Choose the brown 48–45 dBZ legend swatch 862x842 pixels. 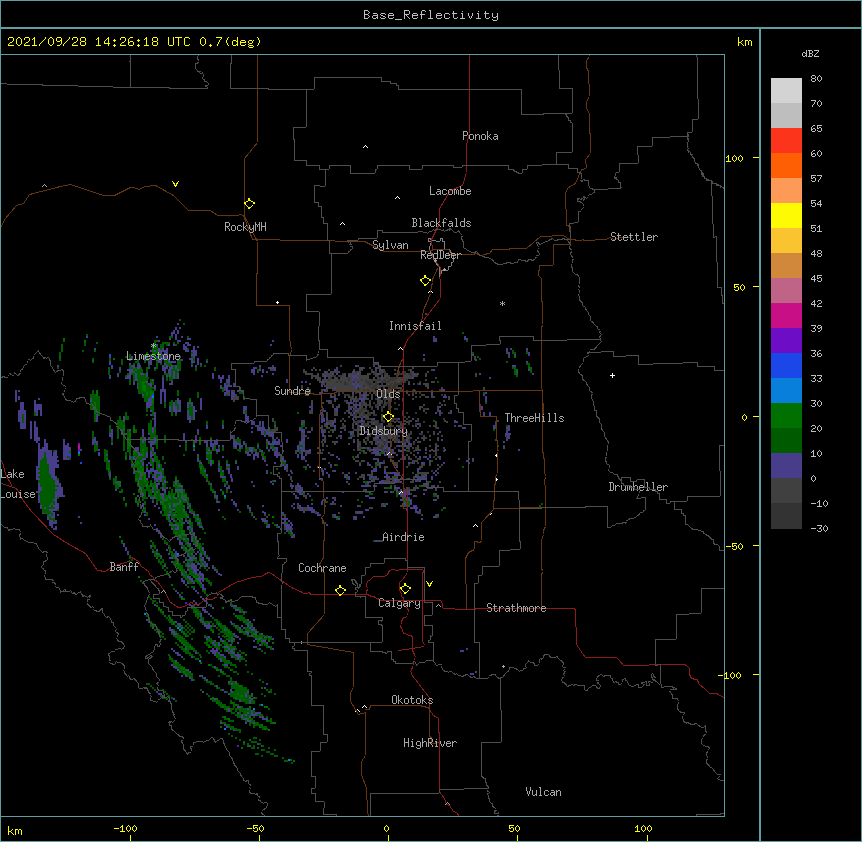point(786,265)
